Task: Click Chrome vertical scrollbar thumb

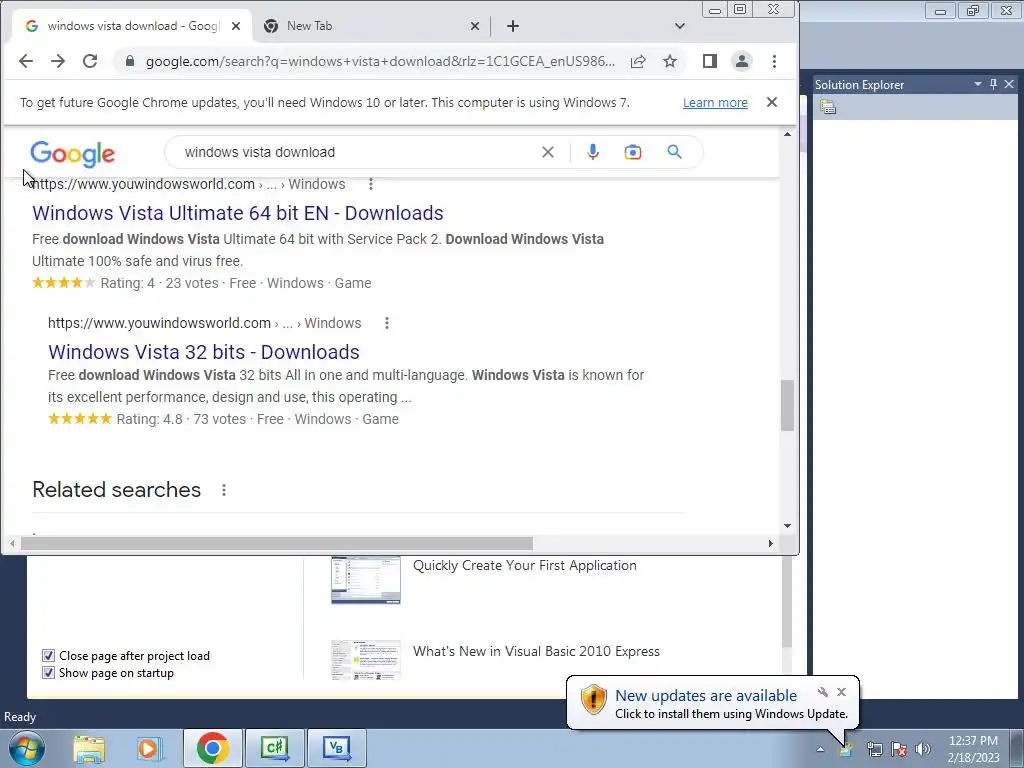Action: click(788, 405)
